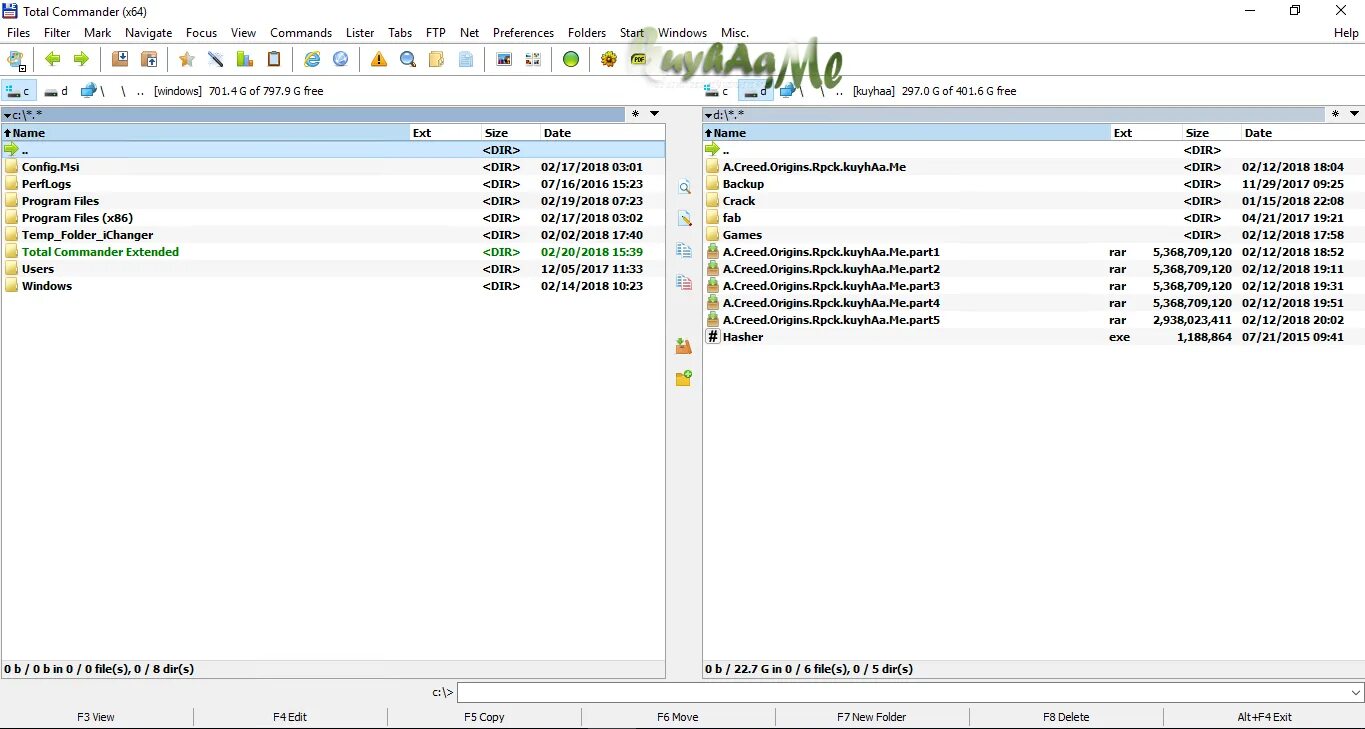Click in the command line input field
The height and width of the screenshot is (729, 1365).
tap(903, 692)
